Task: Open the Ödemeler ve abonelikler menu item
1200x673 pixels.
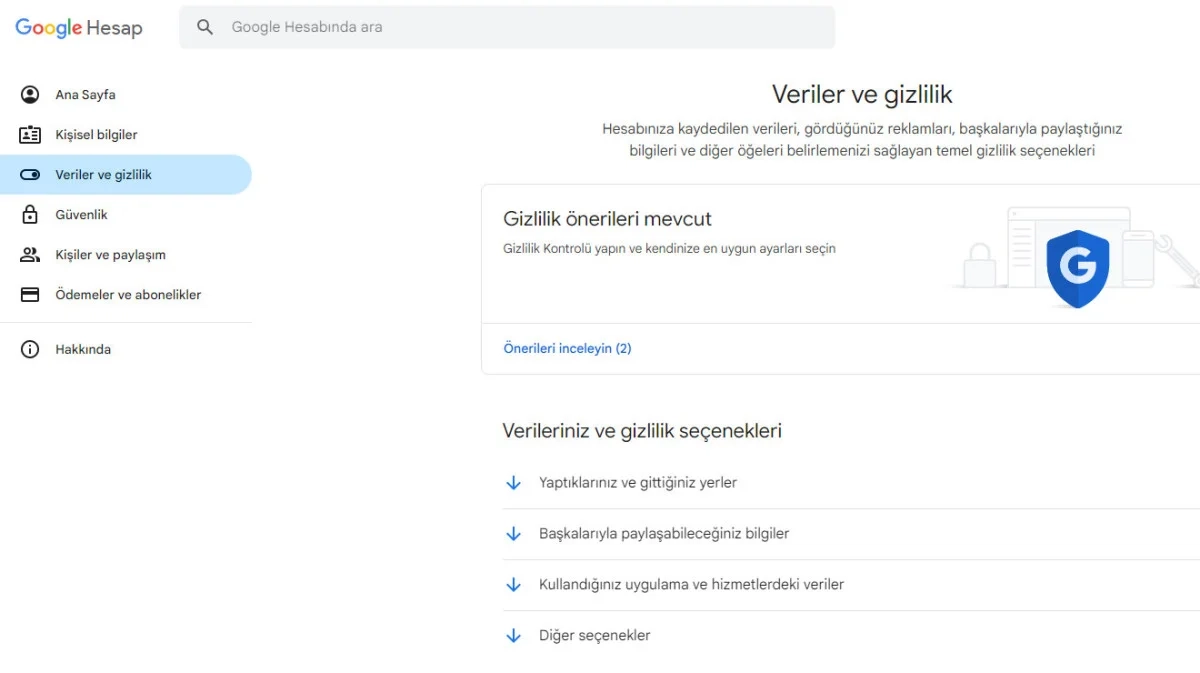Action: pos(128,295)
